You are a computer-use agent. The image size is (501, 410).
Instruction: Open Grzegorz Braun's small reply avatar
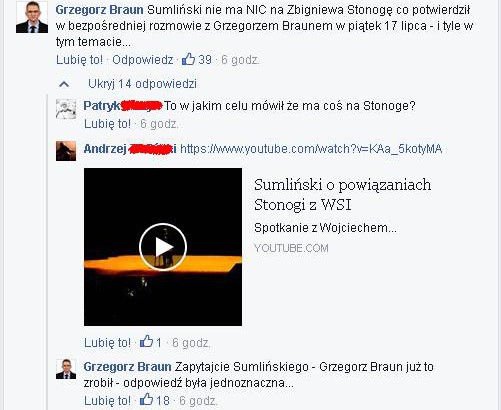click(x=66, y=369)
